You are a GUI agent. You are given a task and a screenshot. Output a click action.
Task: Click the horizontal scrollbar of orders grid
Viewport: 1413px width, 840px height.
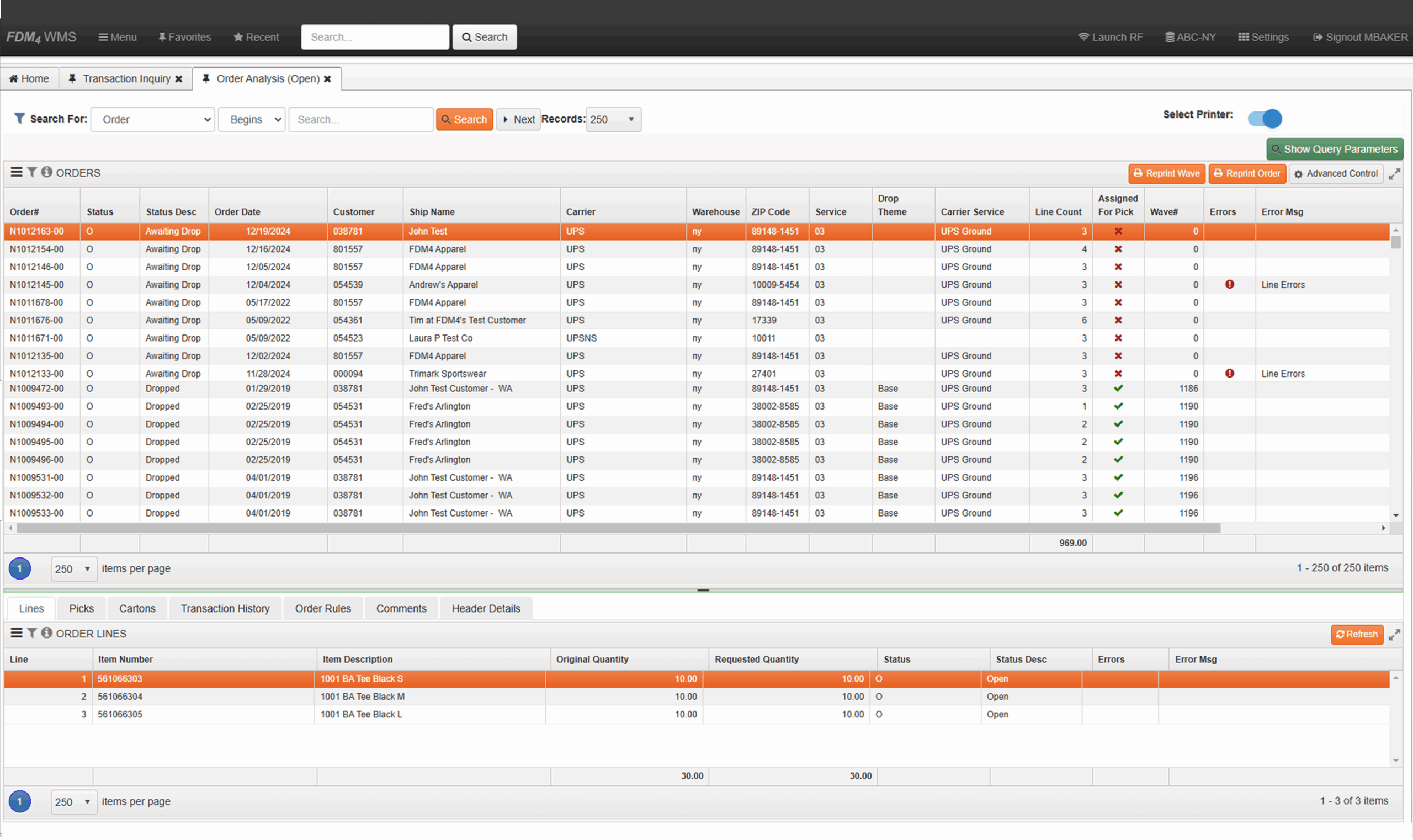click(617, 528)
